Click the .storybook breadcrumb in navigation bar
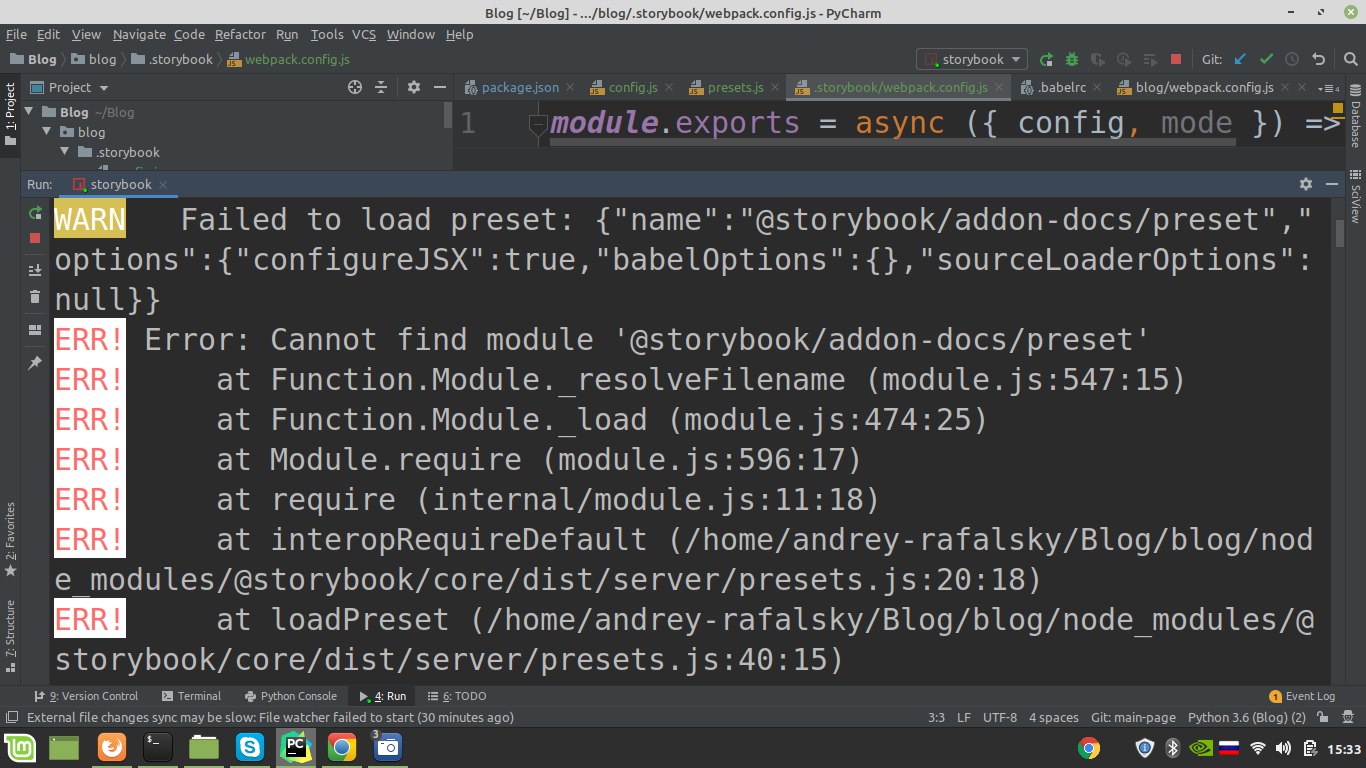The height and width of the screenshot is (768, 1366). coord(172,60)
